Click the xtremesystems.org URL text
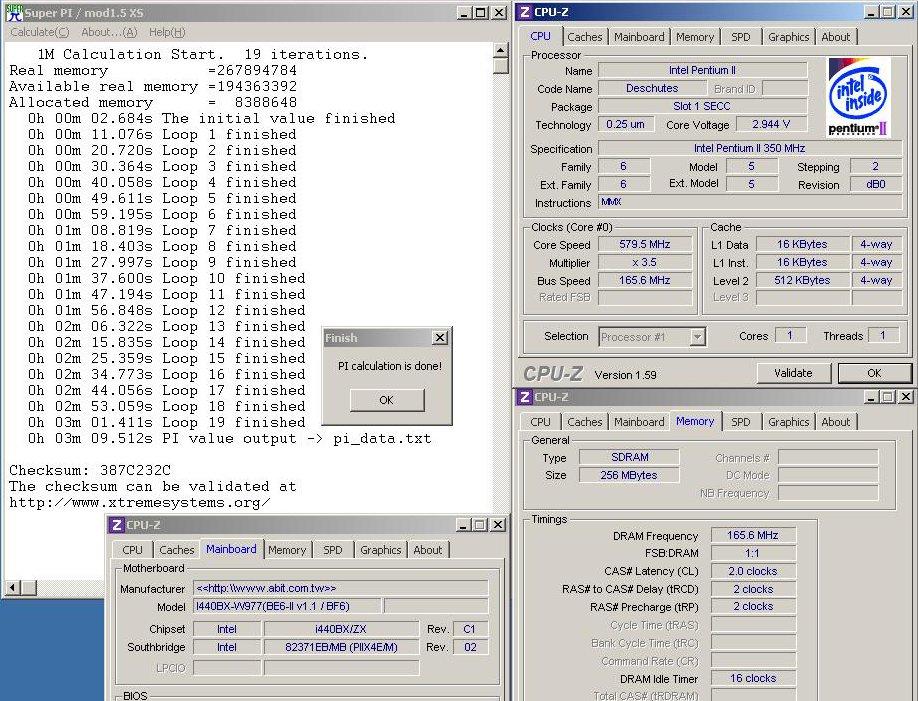Viewport: 918px width, 701px height. click(x=139, y=502)
